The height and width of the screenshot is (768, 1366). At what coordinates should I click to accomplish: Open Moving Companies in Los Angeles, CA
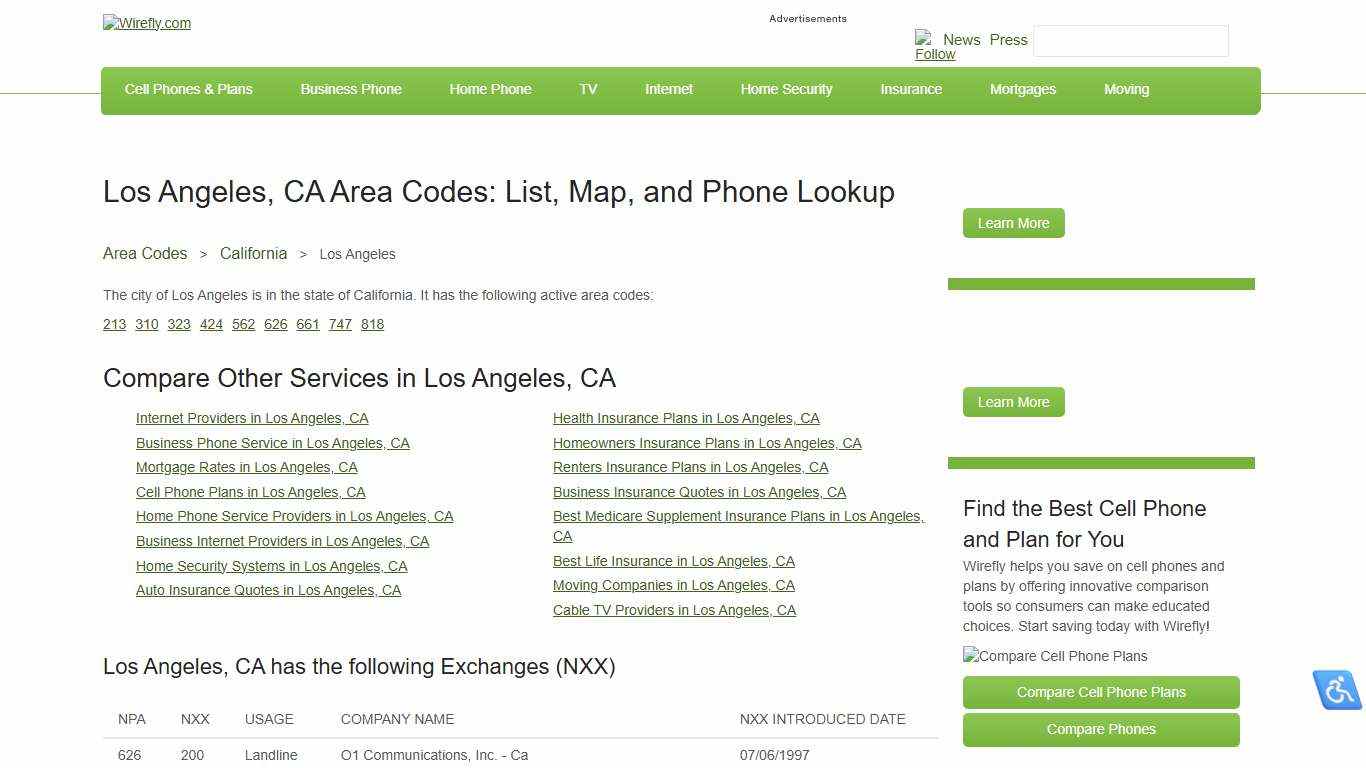click(674, 585)
